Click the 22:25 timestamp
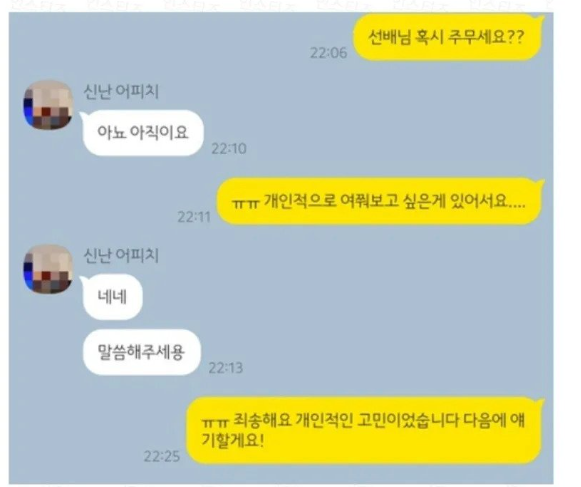The height and width of the screenshot is (487, 581). (162, 456)
